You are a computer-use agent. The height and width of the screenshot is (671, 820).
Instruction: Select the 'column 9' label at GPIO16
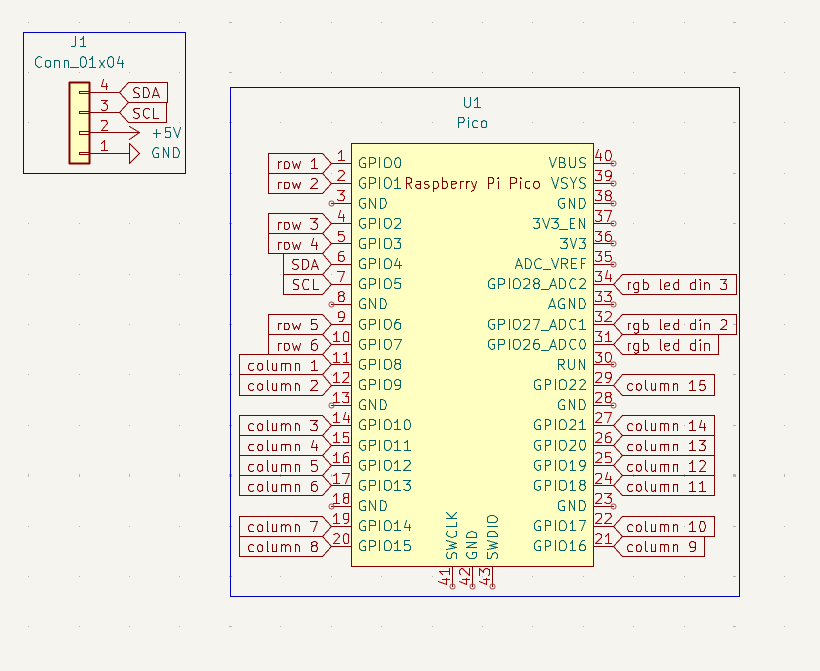[x=662, y=547]
